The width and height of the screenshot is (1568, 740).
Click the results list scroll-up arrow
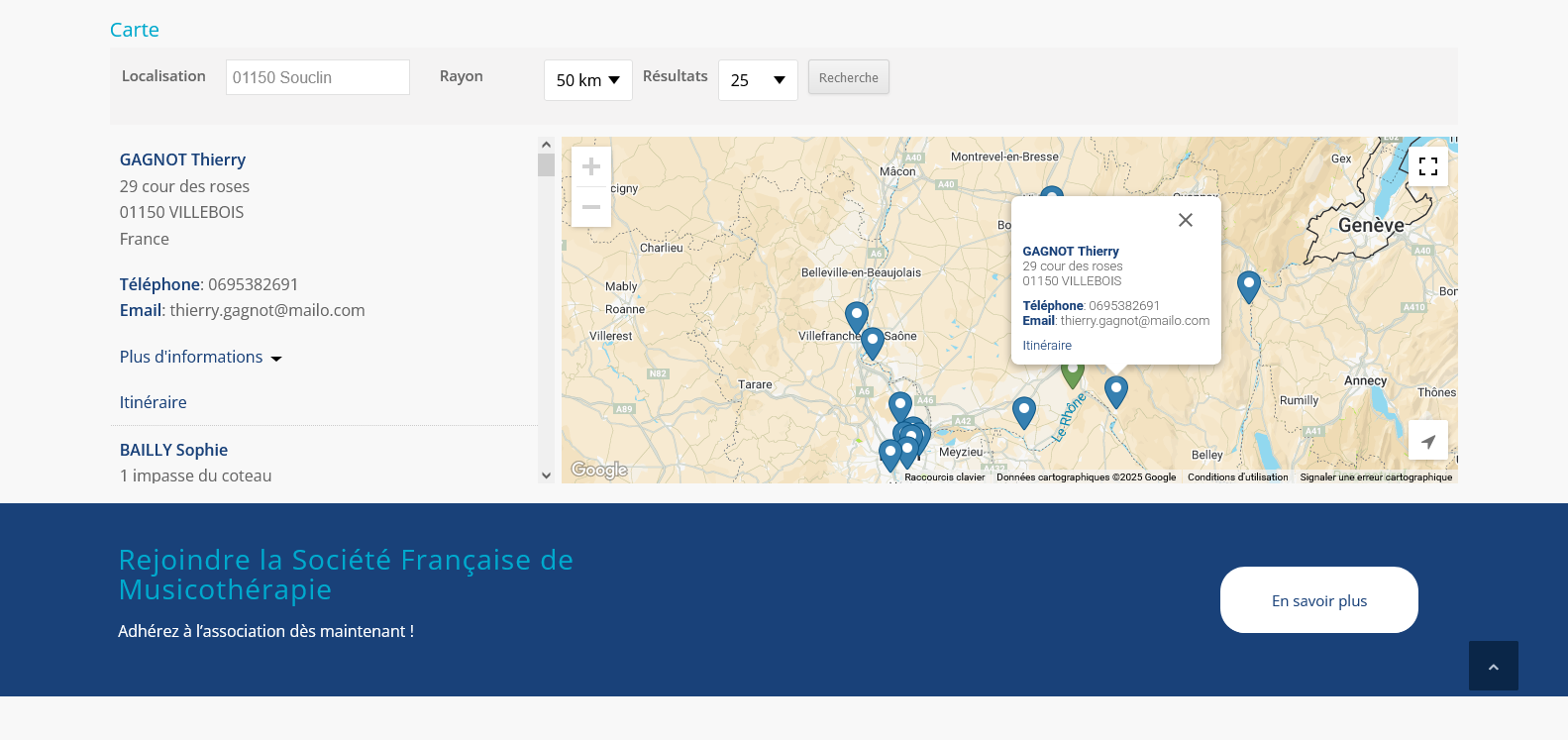546,145
